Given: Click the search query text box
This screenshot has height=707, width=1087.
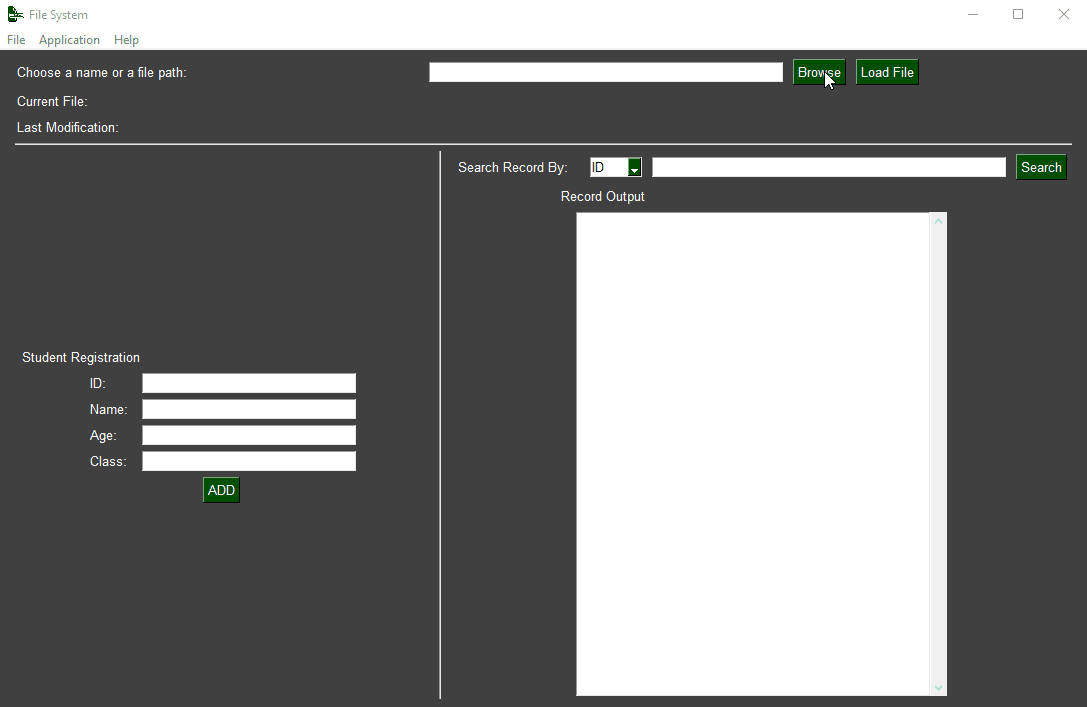Looking at the screenshot, I should (828, 166).
